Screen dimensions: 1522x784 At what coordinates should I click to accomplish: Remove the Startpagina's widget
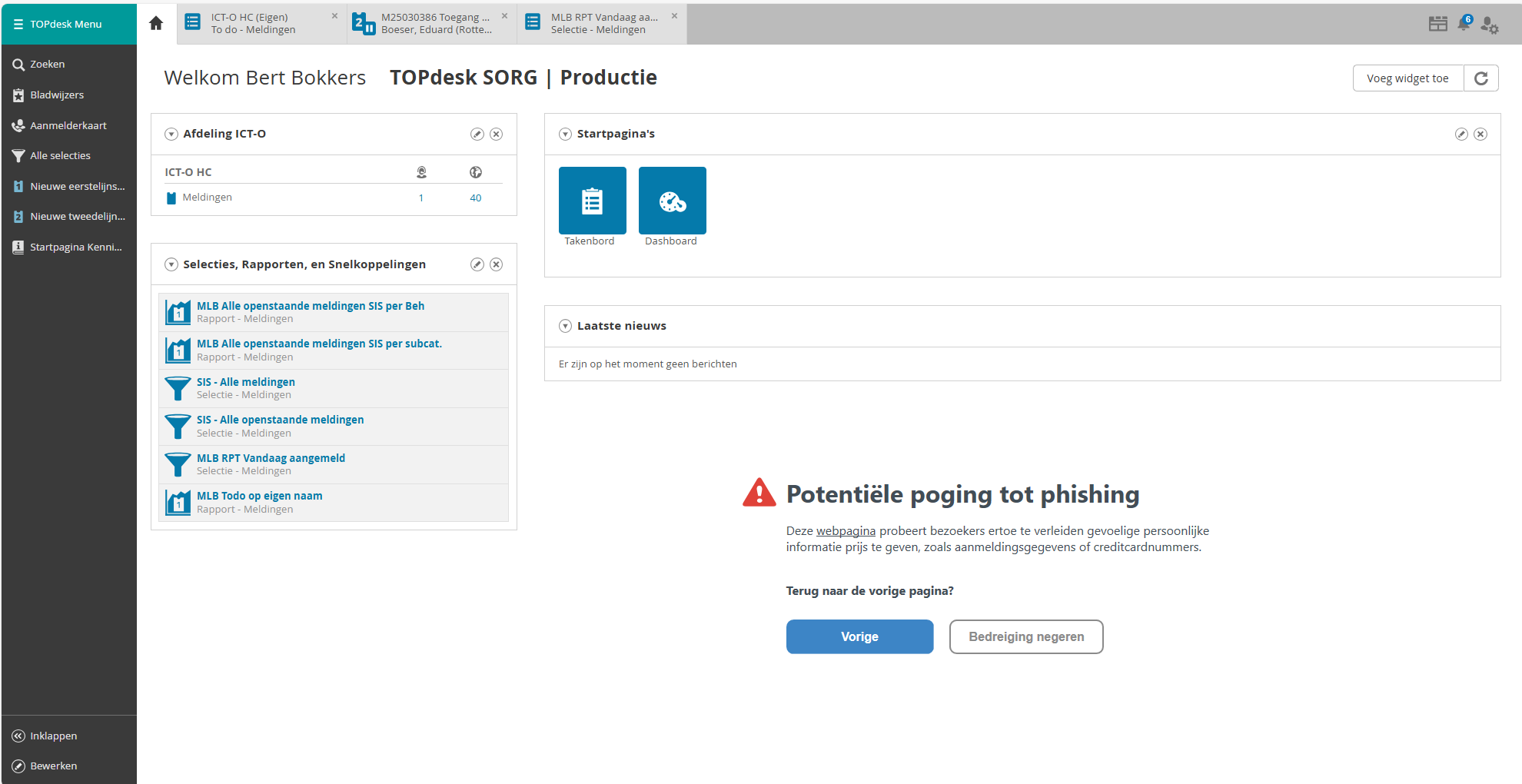click(x=1480, y=135)
